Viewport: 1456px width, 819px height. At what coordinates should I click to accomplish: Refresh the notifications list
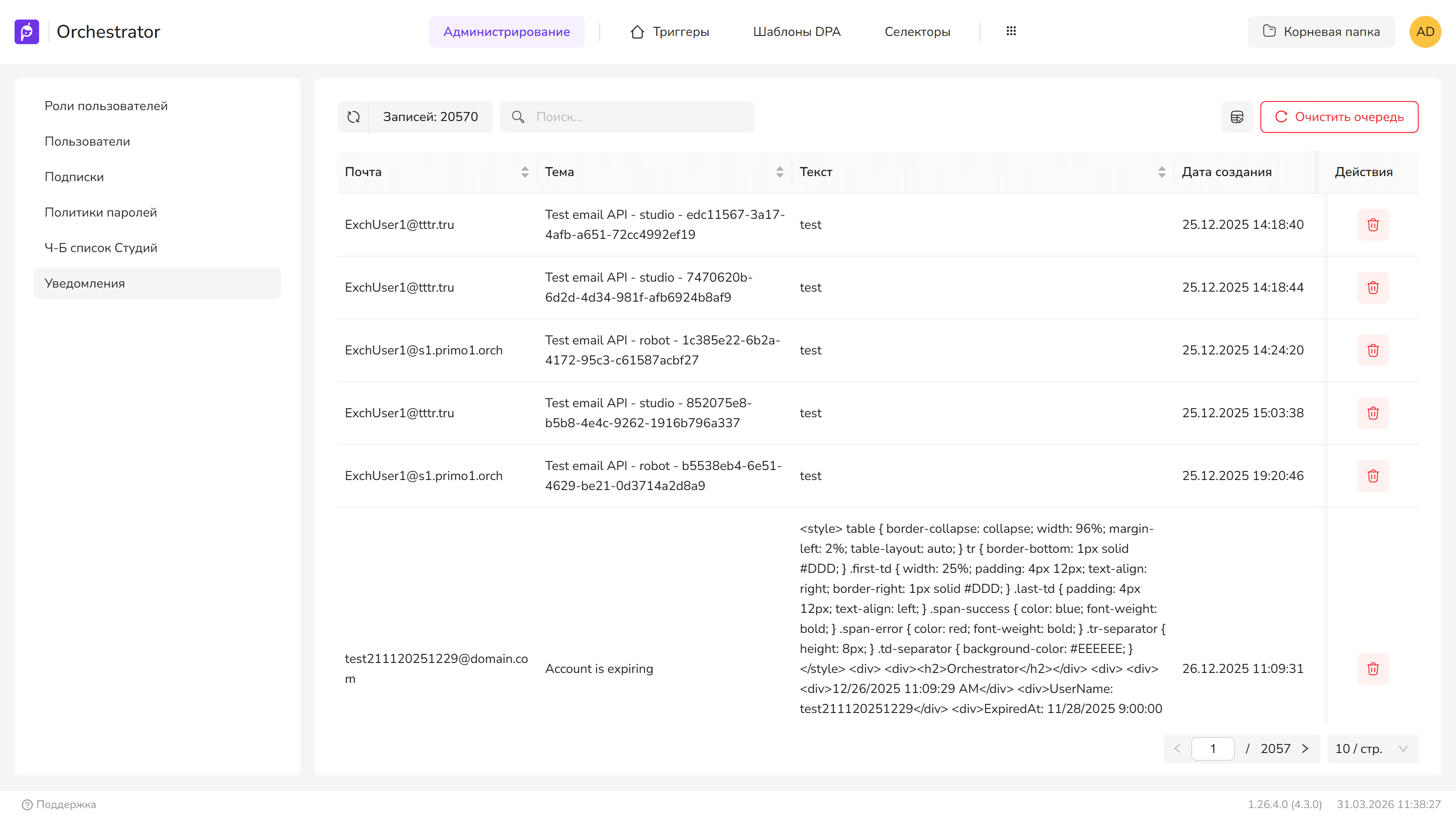pos(353,117)
